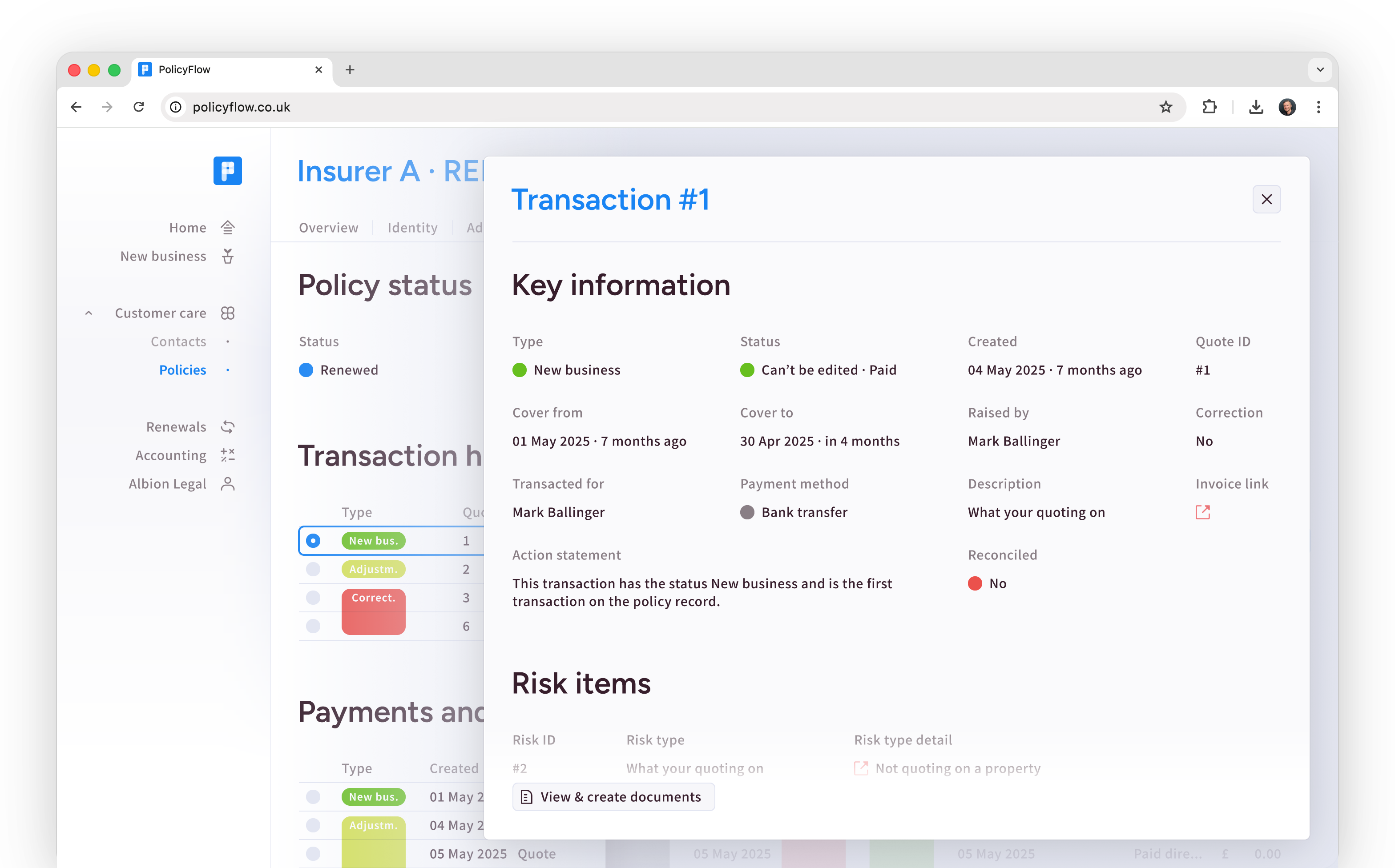Open the Chrome three-dot menu
Viewport: 1395px width, 868px height.
tap(1318, 107)
